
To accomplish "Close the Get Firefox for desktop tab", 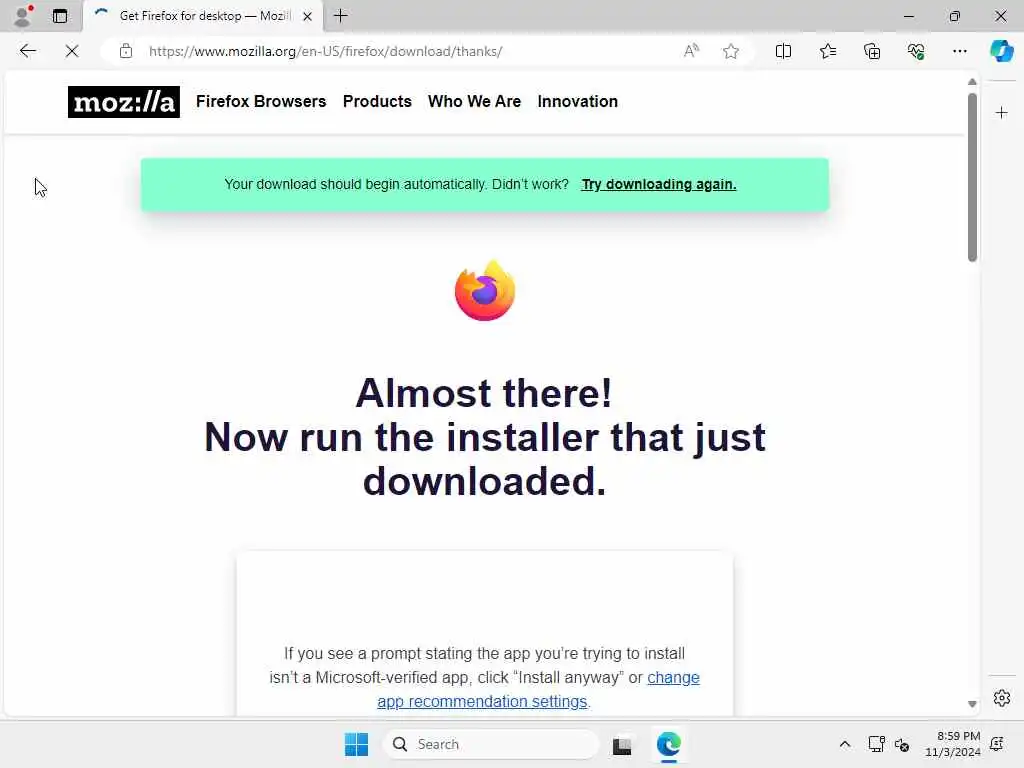I will coord(308,16).
